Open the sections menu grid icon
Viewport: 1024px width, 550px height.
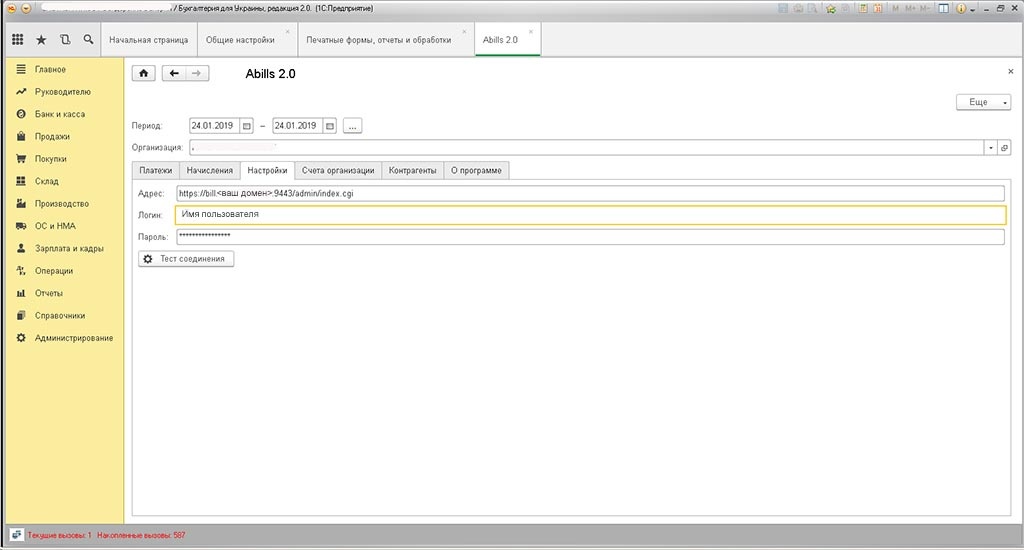click(x=17, y=40)
